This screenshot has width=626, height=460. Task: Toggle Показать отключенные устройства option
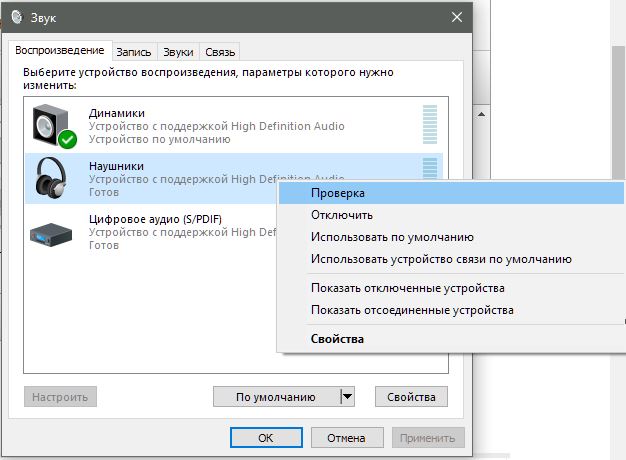click(x=407, y=288)
